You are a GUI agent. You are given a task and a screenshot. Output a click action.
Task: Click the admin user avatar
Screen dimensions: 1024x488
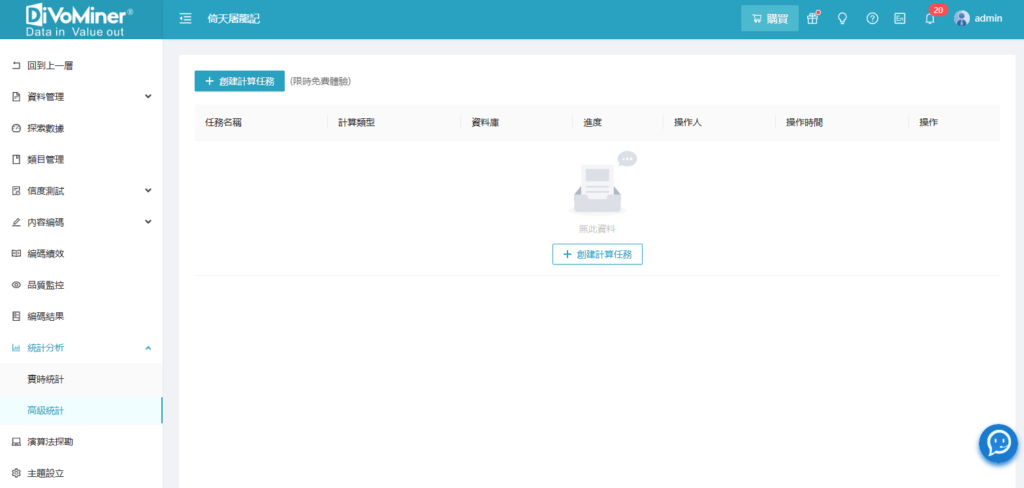(x=962, y=18)
